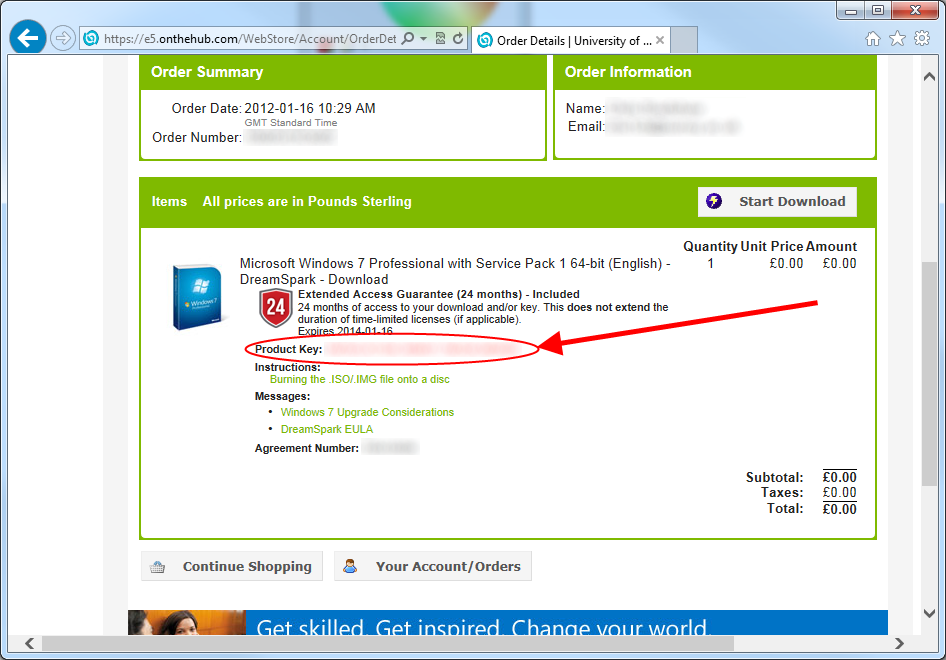Click the order date 2012-01-16 10:29 AM
946x660 pixels.
(310, 109)
